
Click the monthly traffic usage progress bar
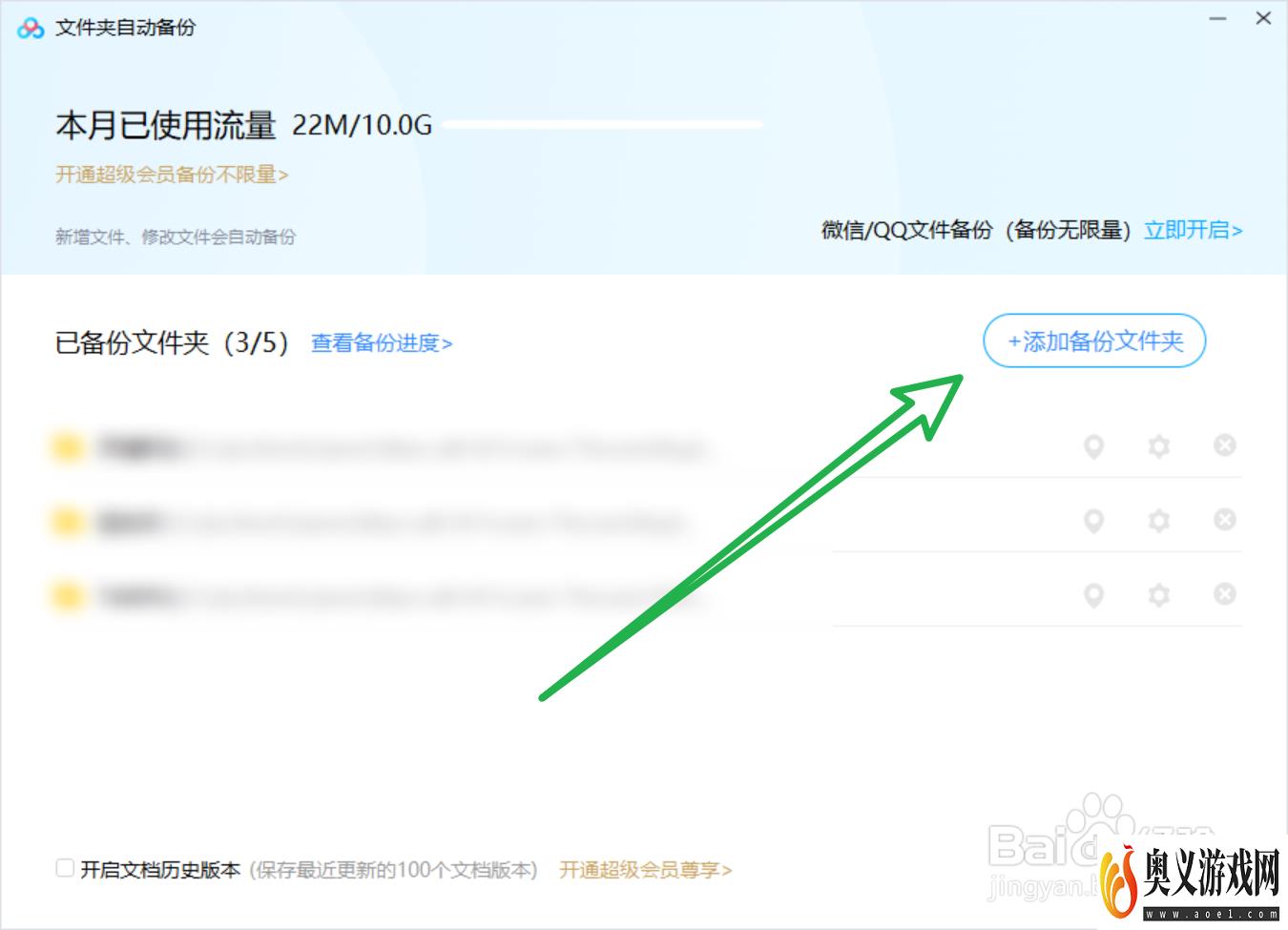coord(603,124)
